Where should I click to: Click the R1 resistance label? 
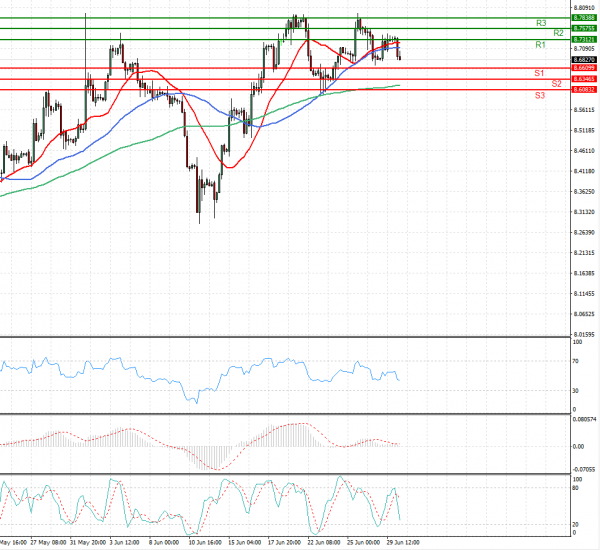[x=540, y=45]
